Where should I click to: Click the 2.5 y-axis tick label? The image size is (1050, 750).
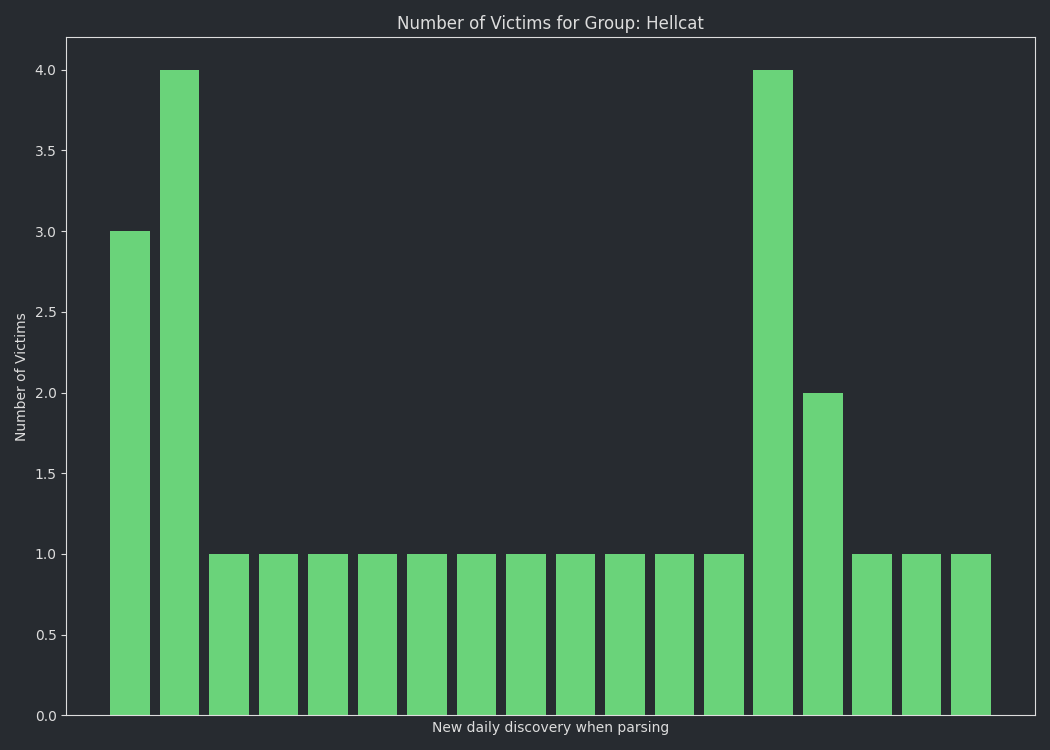(x=46, y=313)
